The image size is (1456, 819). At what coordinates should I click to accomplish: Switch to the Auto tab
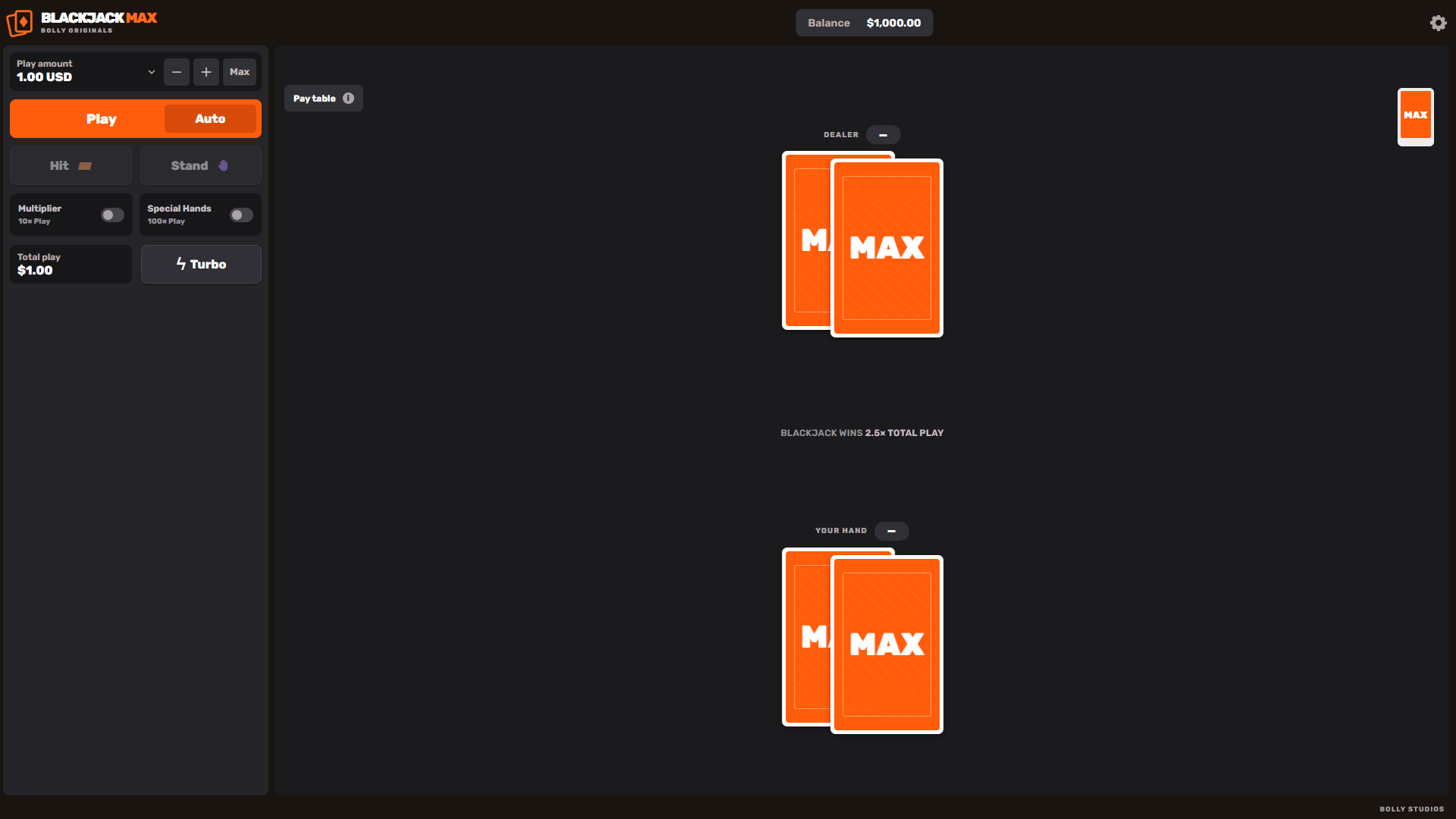click(x=210, y=118)
